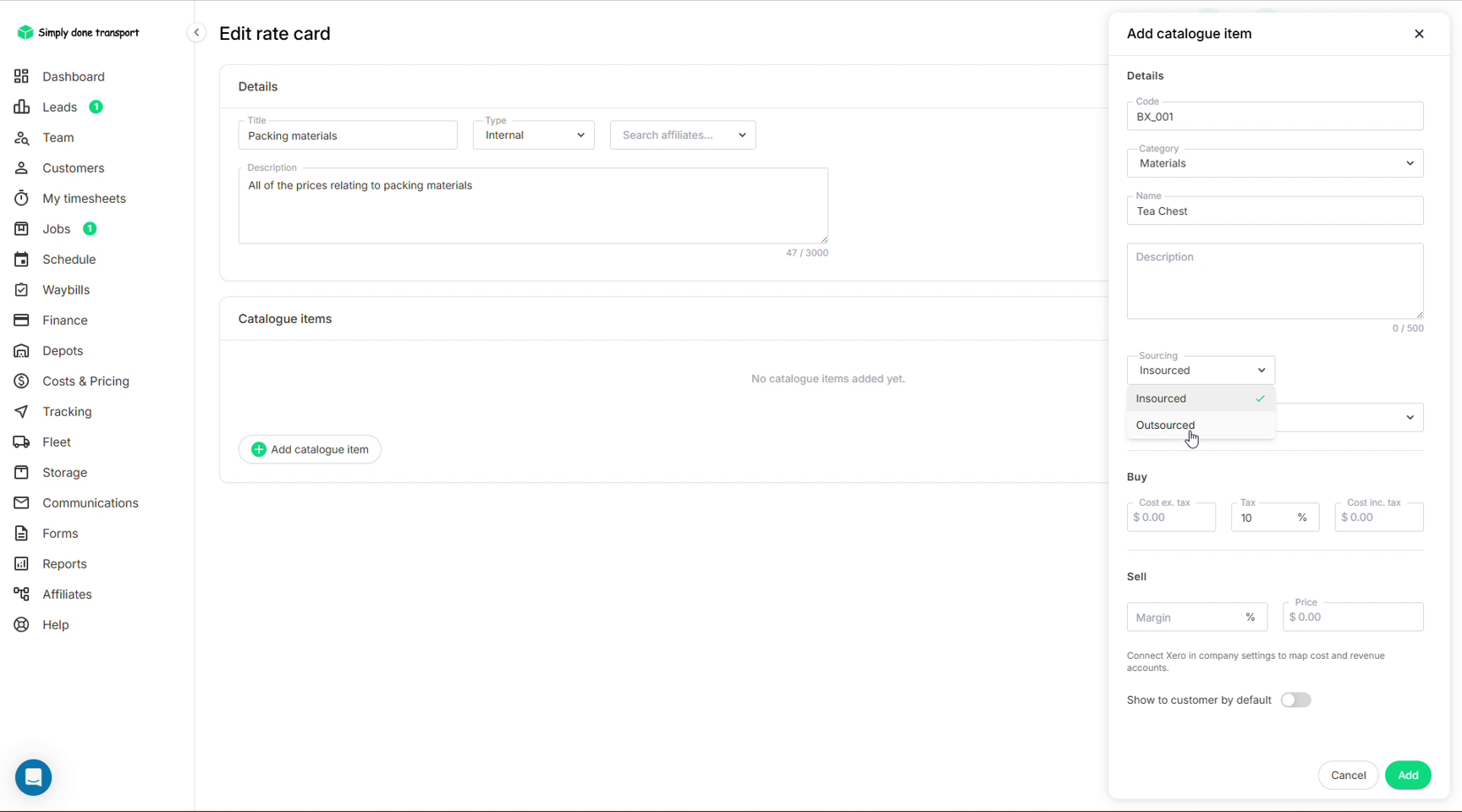Go to Reports in the sidebar
The image size is (1462, 812).
tap(64, 563)
